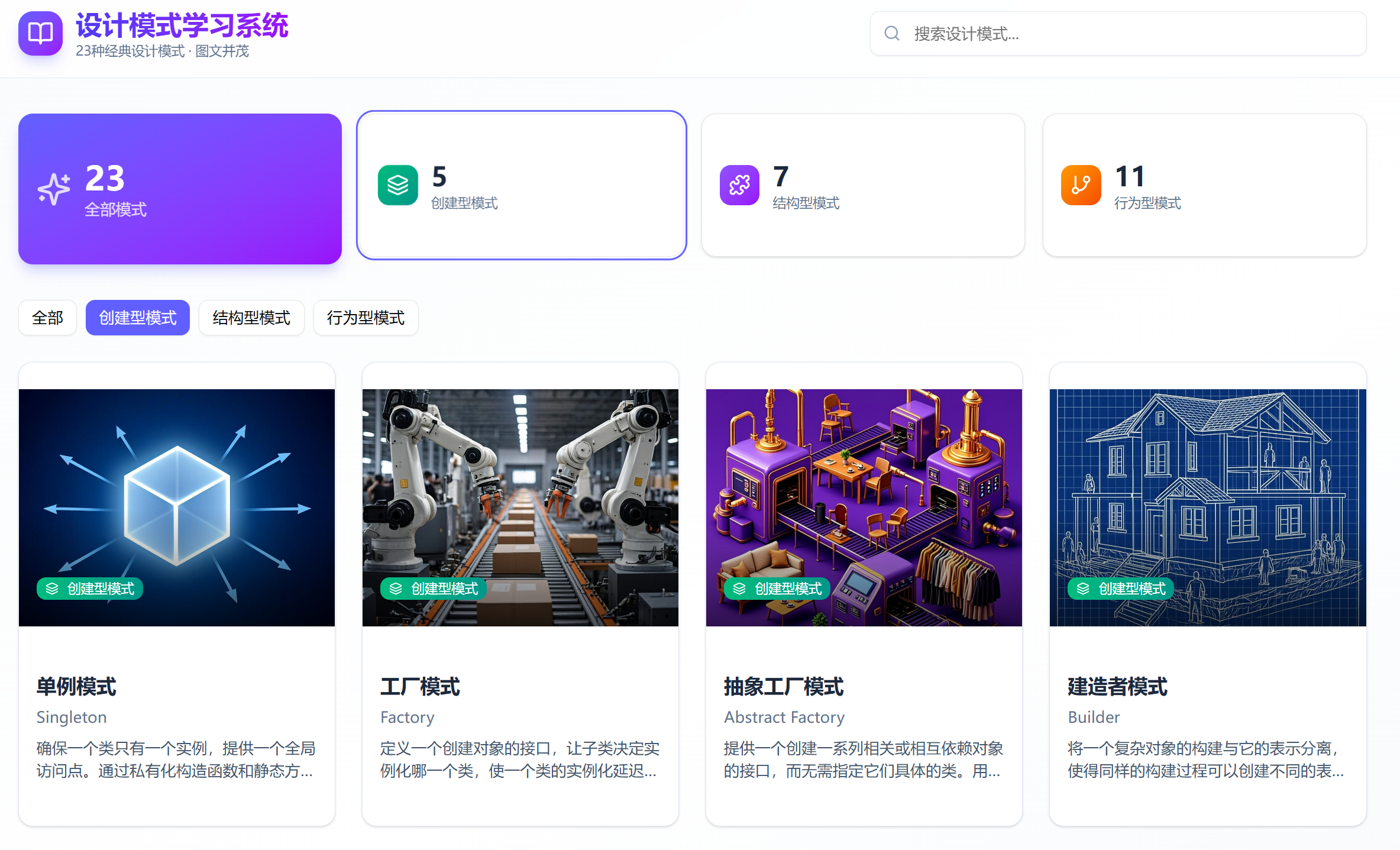Click the description starting 确保一个类只有一个实例
Screen dimensions: 1400x850
pyautogui.click(x=176, y=759)
